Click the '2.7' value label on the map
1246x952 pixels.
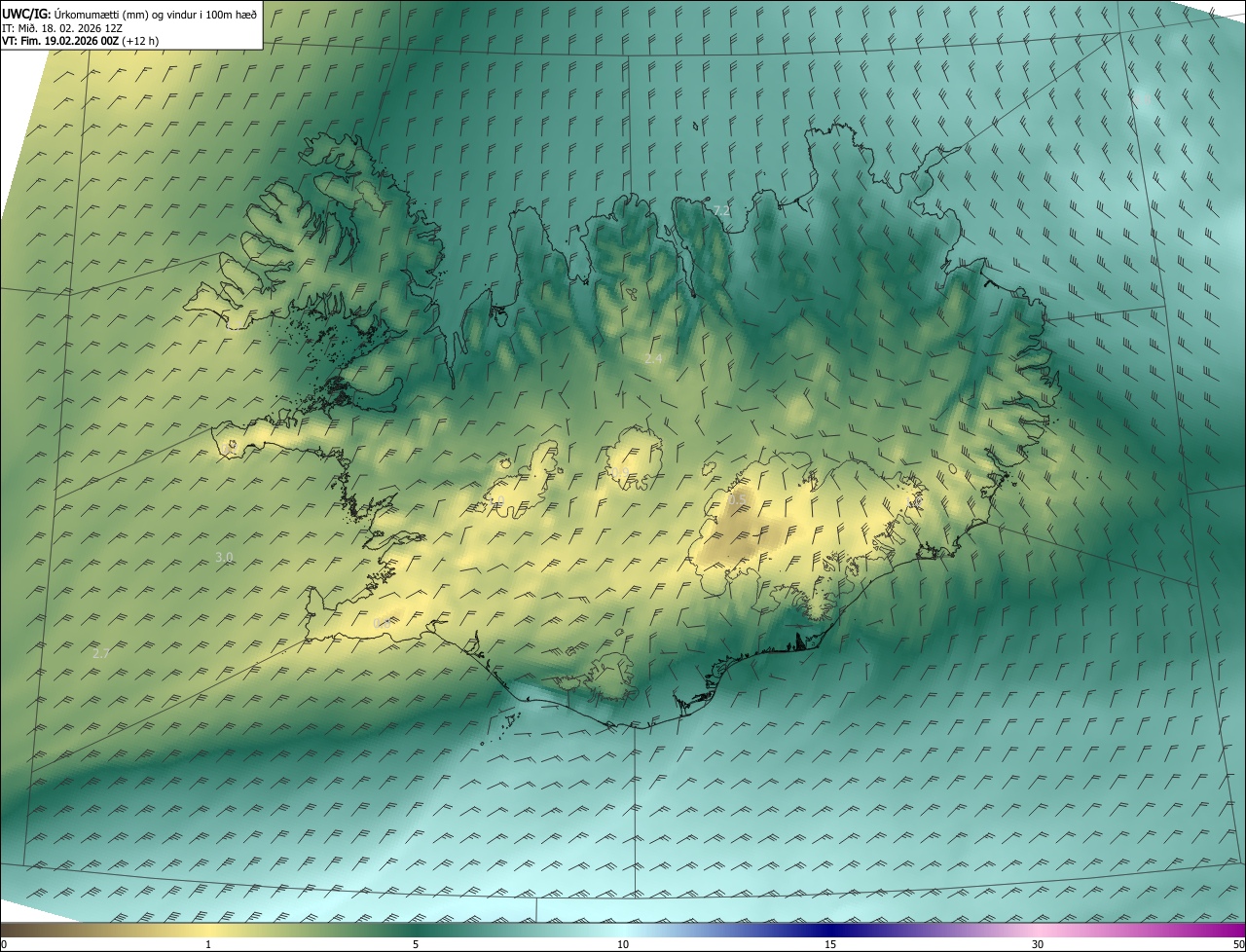(x=100, y=654)
